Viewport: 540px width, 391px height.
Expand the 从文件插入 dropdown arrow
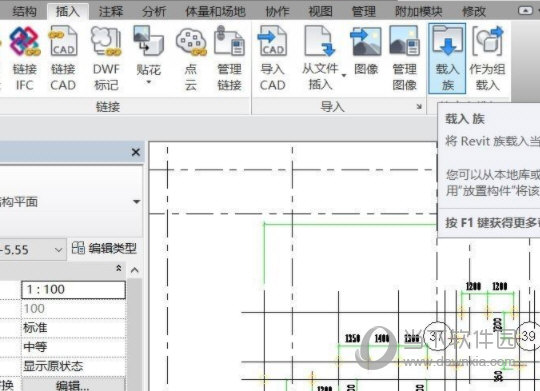[x=344, y=76]
